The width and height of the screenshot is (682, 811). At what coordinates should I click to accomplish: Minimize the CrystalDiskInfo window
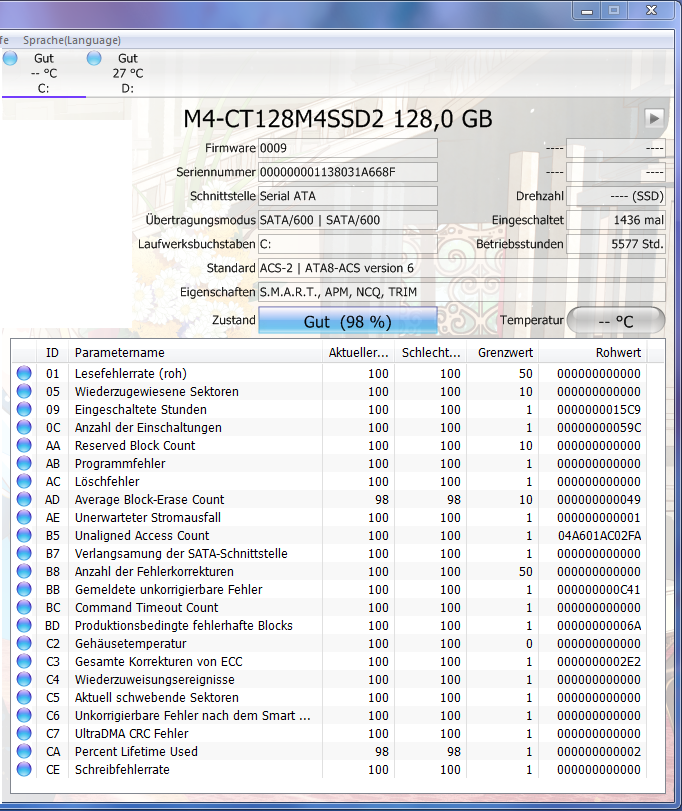pyautogui.click(x=587, y=10)
